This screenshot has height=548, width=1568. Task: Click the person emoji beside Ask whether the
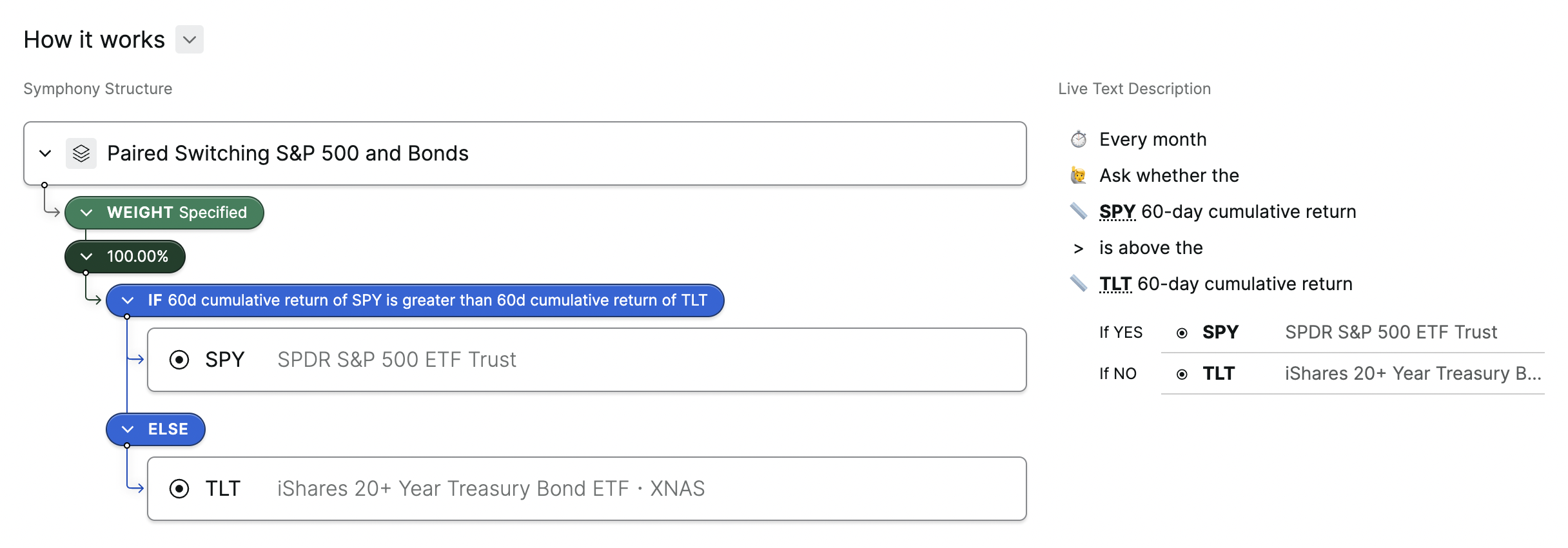pos(1079,175)
